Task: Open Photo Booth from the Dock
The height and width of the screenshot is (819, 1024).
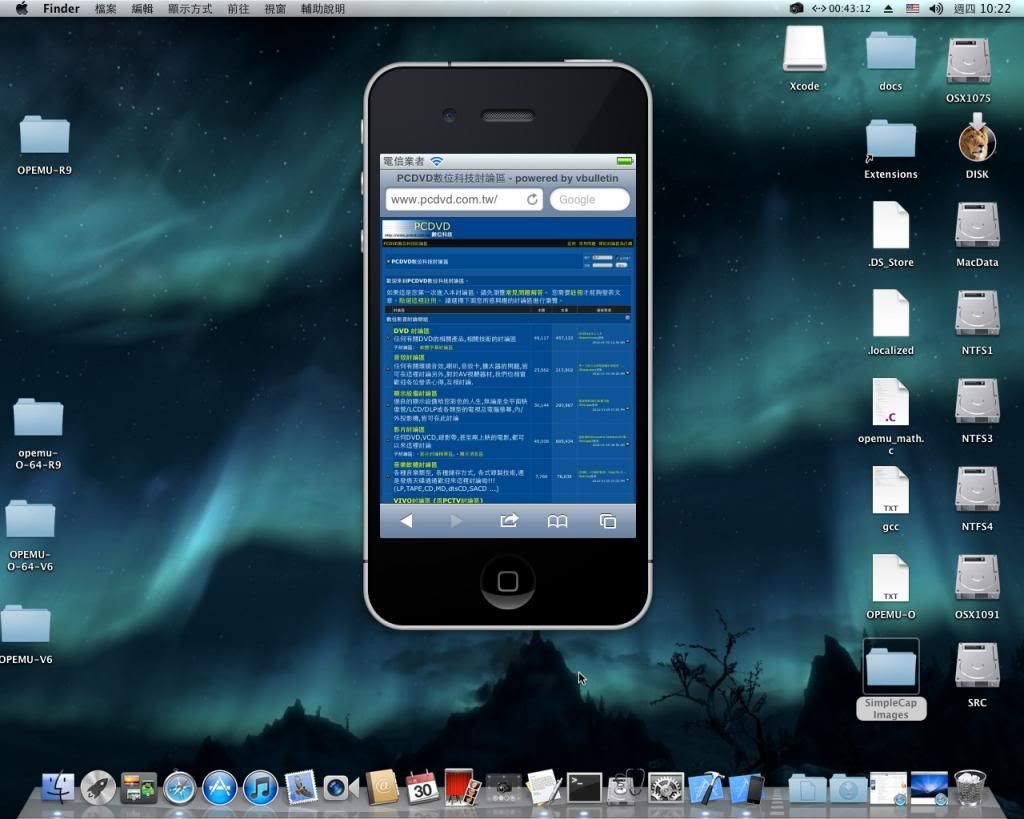Action: [462, 787]
